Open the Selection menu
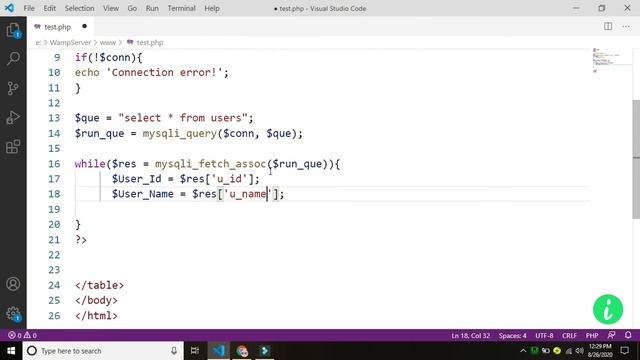This screenshot has height=360, width=640. [79, 8]
